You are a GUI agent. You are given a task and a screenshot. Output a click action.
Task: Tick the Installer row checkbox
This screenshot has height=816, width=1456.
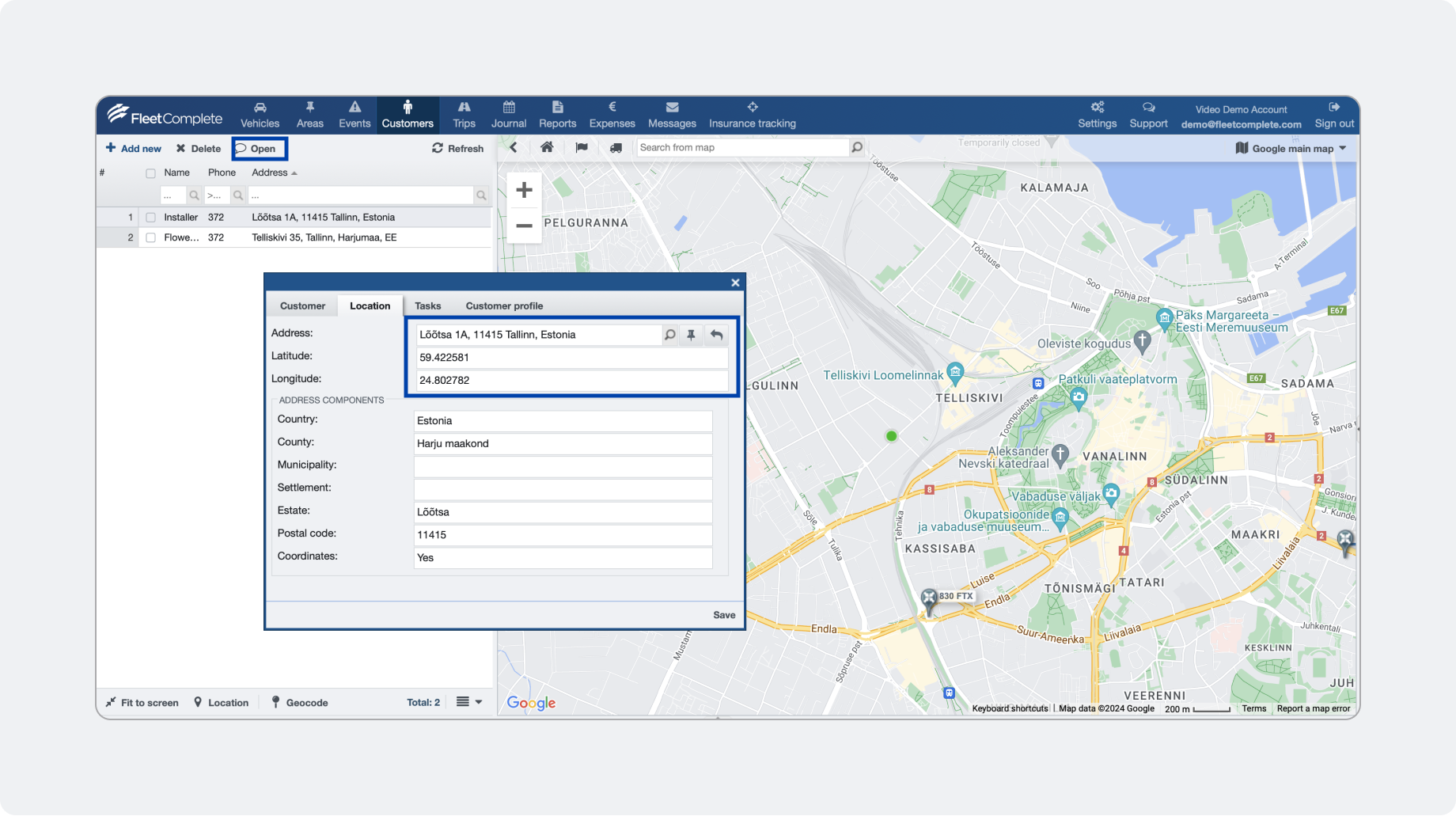click(x=150, y=218)
